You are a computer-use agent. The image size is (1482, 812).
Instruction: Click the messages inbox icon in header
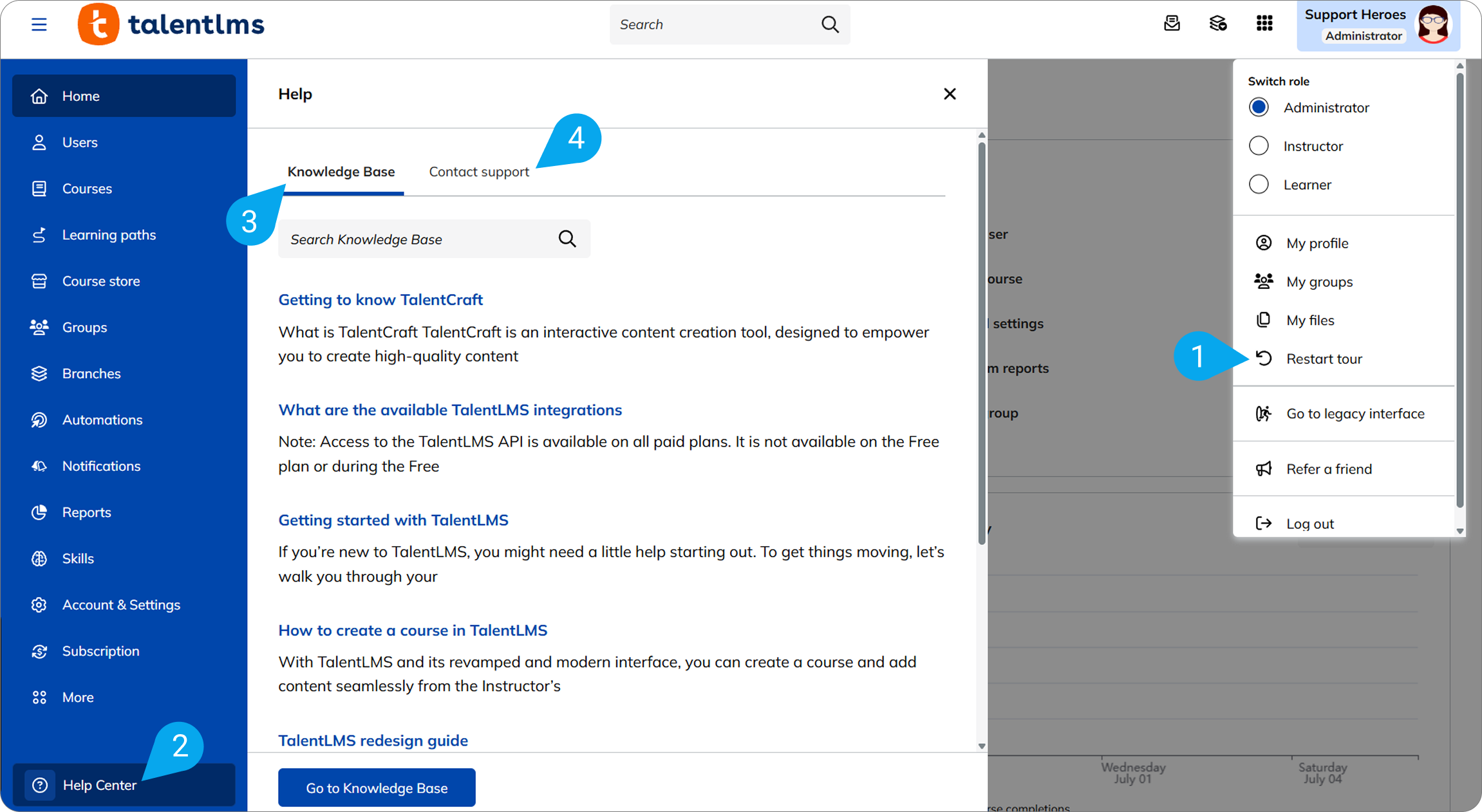coord(1172,24)
